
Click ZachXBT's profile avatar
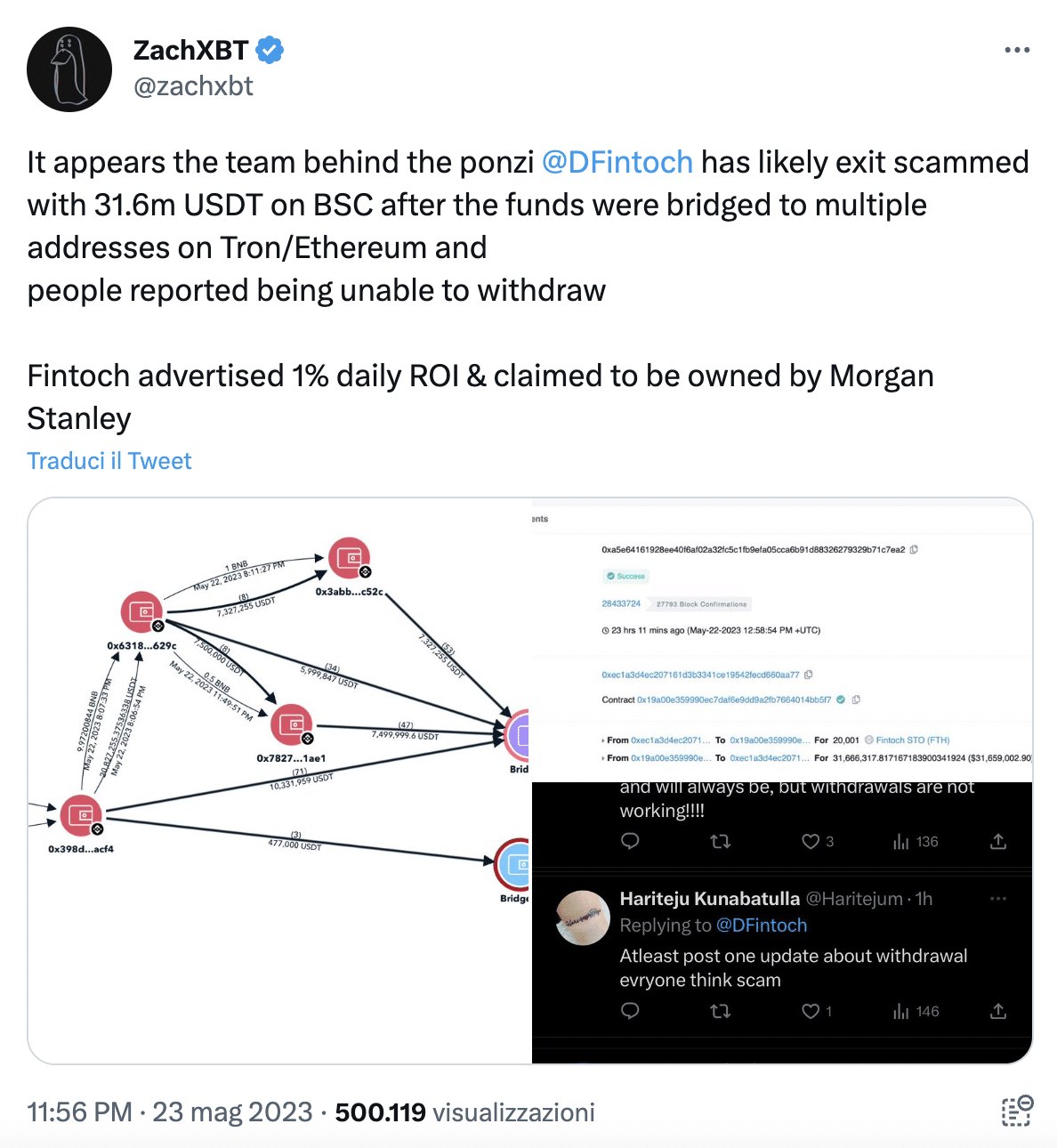point(69,69)
